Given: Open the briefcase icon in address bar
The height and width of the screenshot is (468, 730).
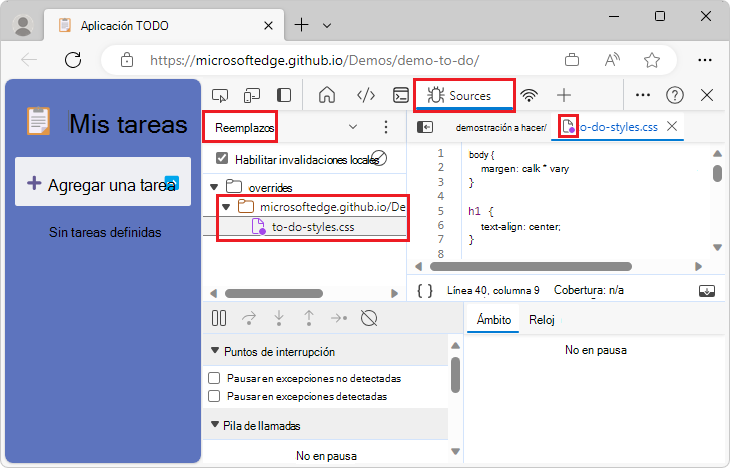Looking at the screenshot, I should click(572, 60).
